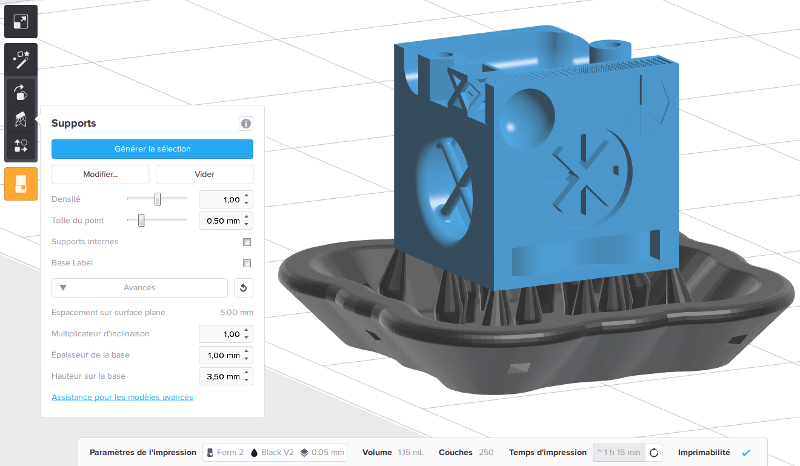Click Générer la sélection button
The height and width of the screenshot is (466, 800).
click(152, 149)
